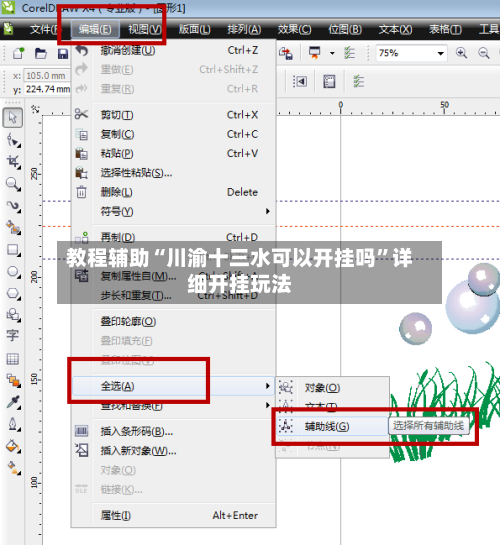The height and width of the screenshot is (545, 500).
Task: Select the Pick (arrow) tool
Action: click(x=13, y=118)
